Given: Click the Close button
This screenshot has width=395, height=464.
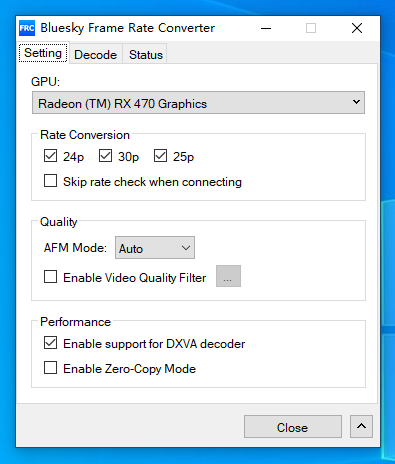Looking at the screenshot, I should click(293, 427).
